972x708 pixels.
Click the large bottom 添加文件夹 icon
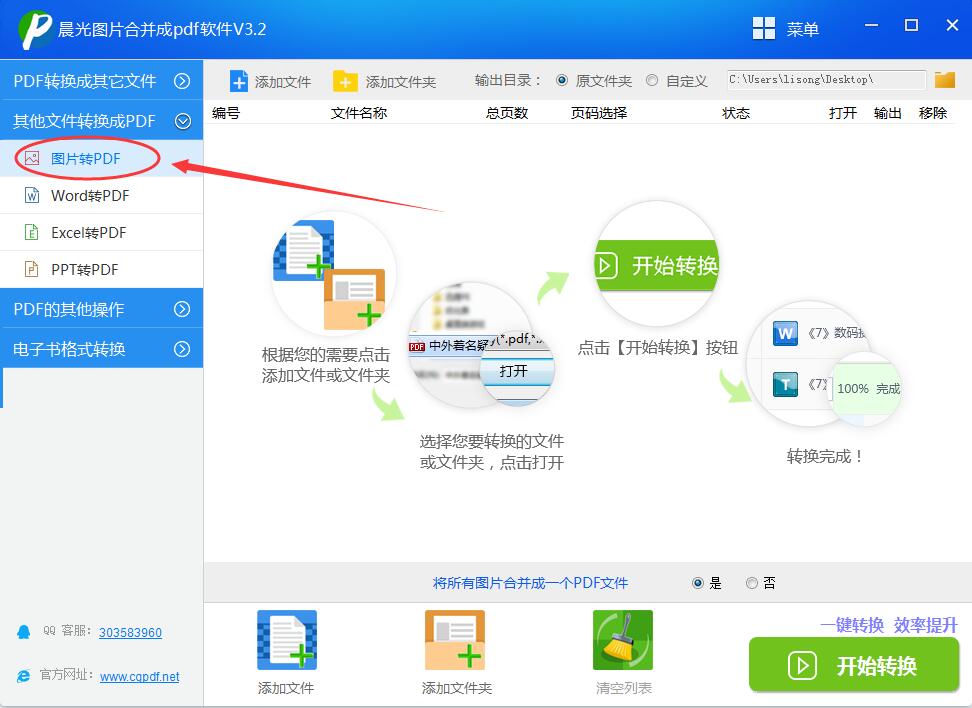[x=455, y=640]
